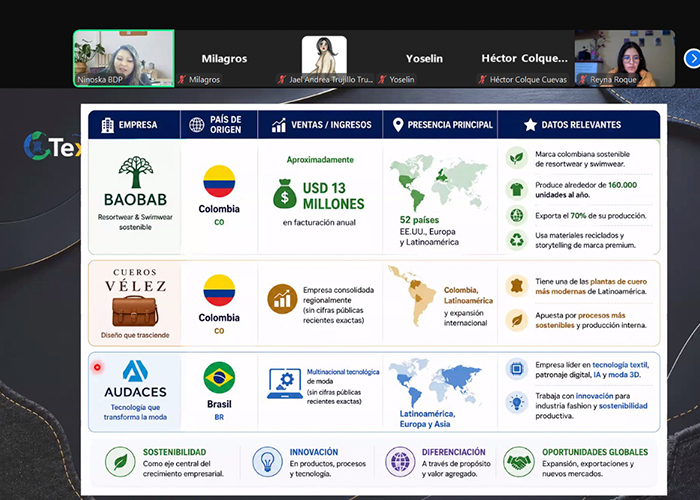Click the Brazil flag icon
Viewport: 700px width, 500px height.
pos(219,377)
